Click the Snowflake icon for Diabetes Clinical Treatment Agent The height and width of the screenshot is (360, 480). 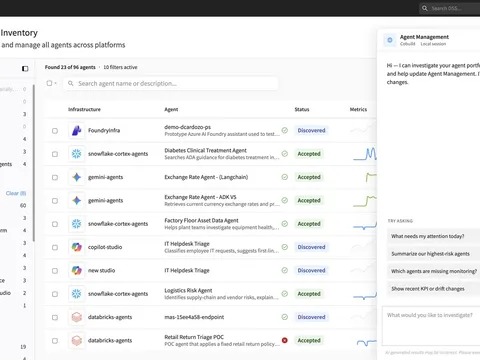[77, 154]
